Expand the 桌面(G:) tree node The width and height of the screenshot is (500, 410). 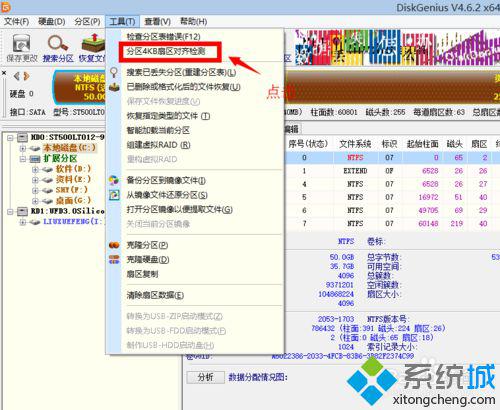tap(35, 201)
